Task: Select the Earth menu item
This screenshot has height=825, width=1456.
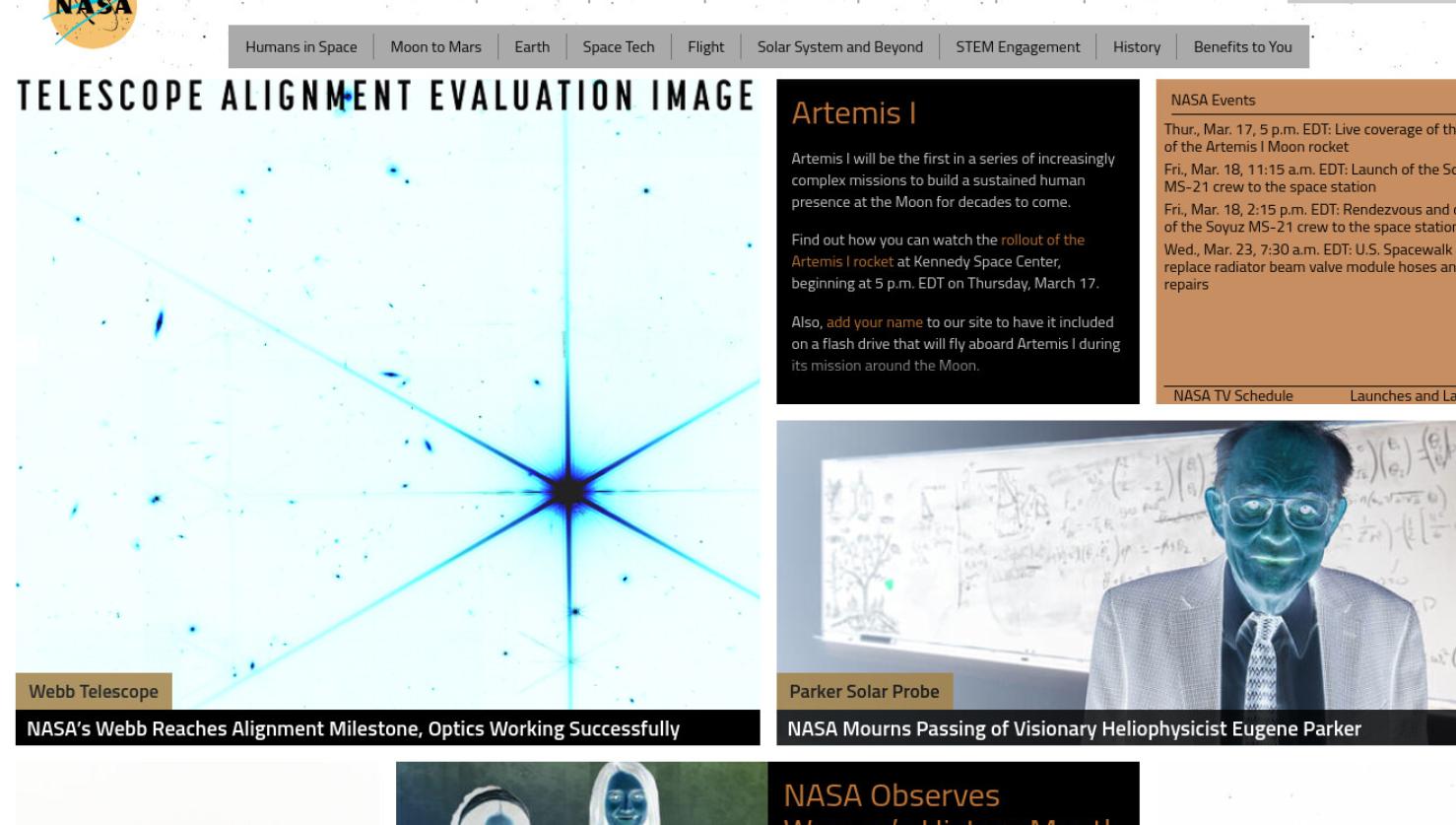Action: (x=532, y=46)
